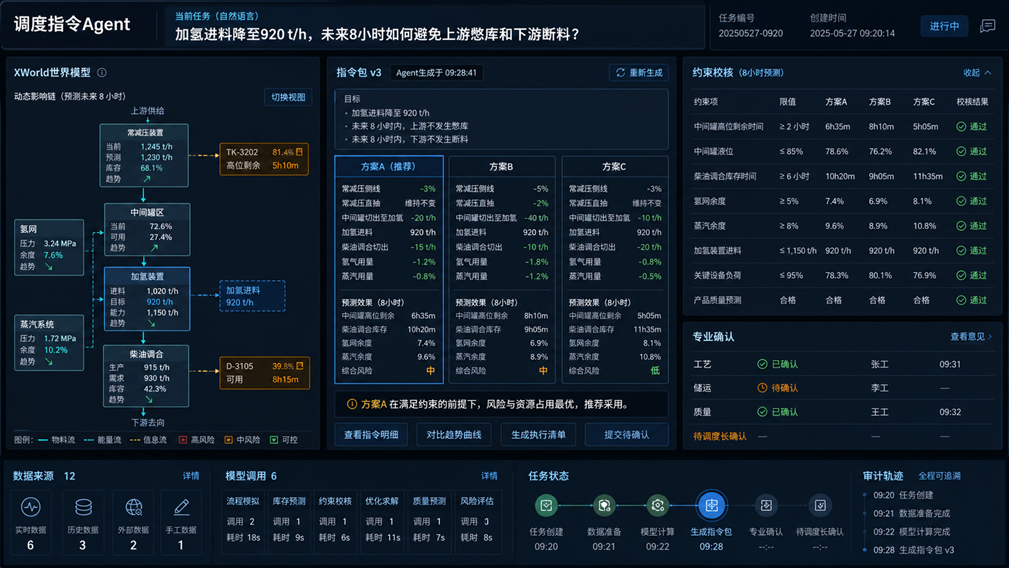
Task: Select the 柴油调合 node
Action: pos(146,376)
